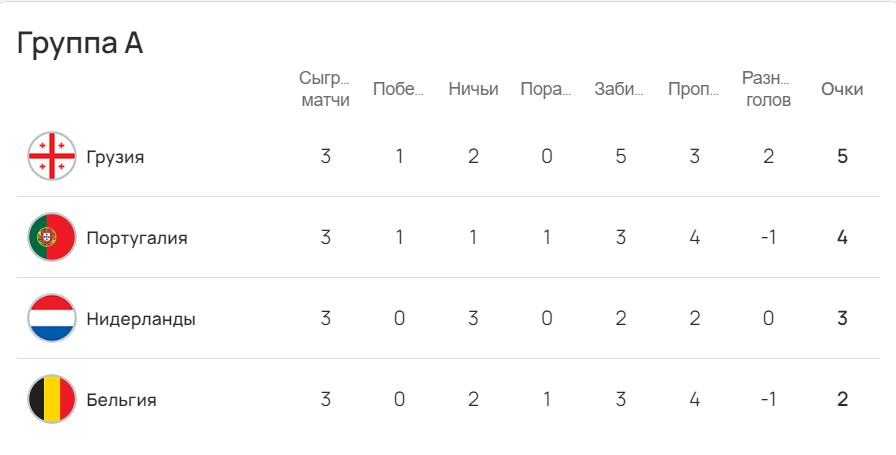Click the Группа А heading
Screen dimensions: 896x455
click(x=81, y=44)
